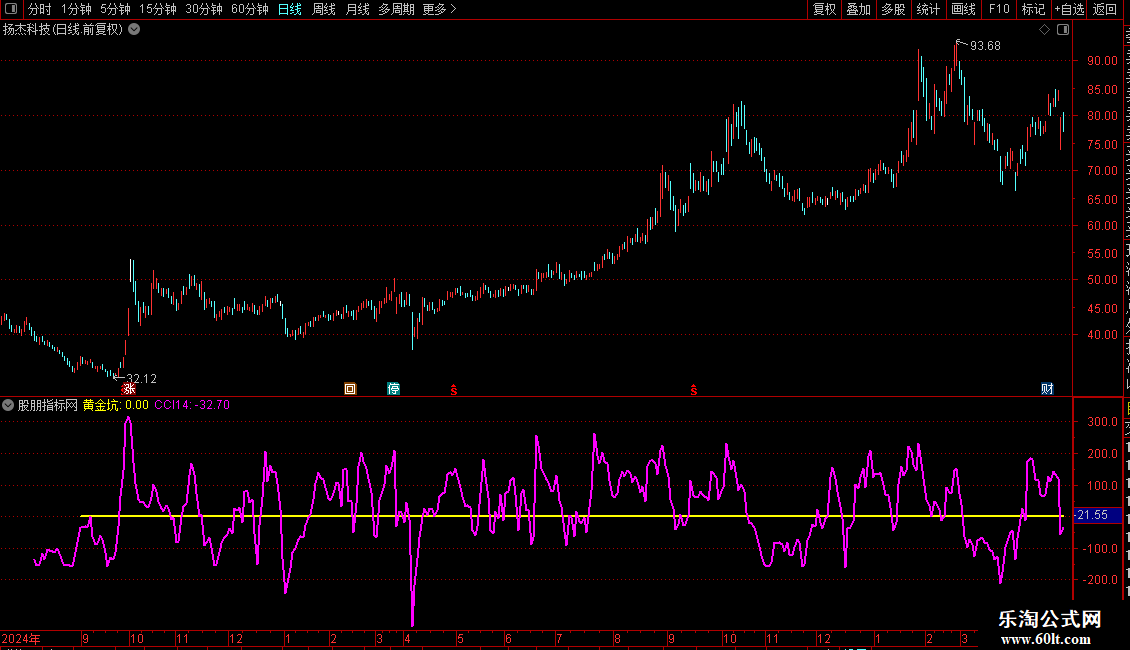This screenshot has height=650, width=1130.
Task: Click the CCI14: -32.70 indicator value
Action: point(192,405)
